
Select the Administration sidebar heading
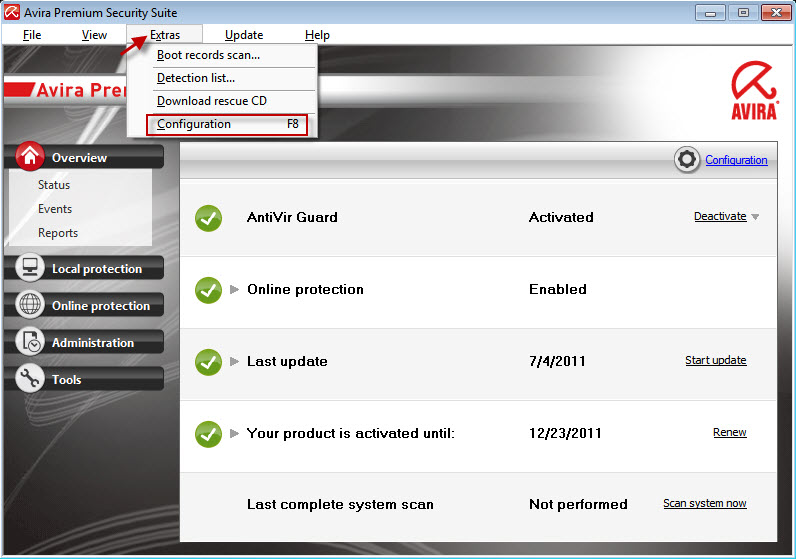click(x=84, y=342)
